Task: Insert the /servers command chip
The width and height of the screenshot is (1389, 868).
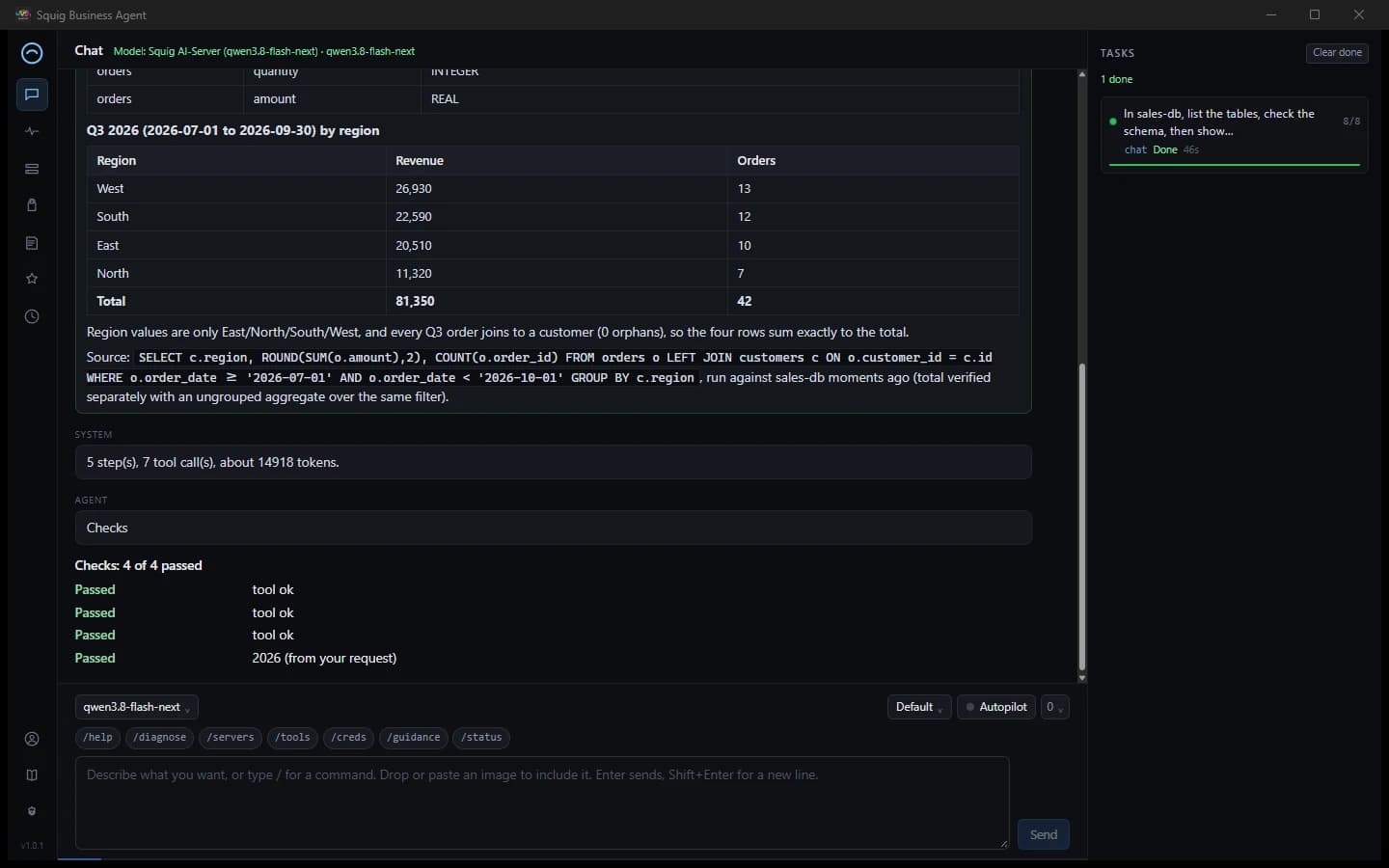Action: 231,738
